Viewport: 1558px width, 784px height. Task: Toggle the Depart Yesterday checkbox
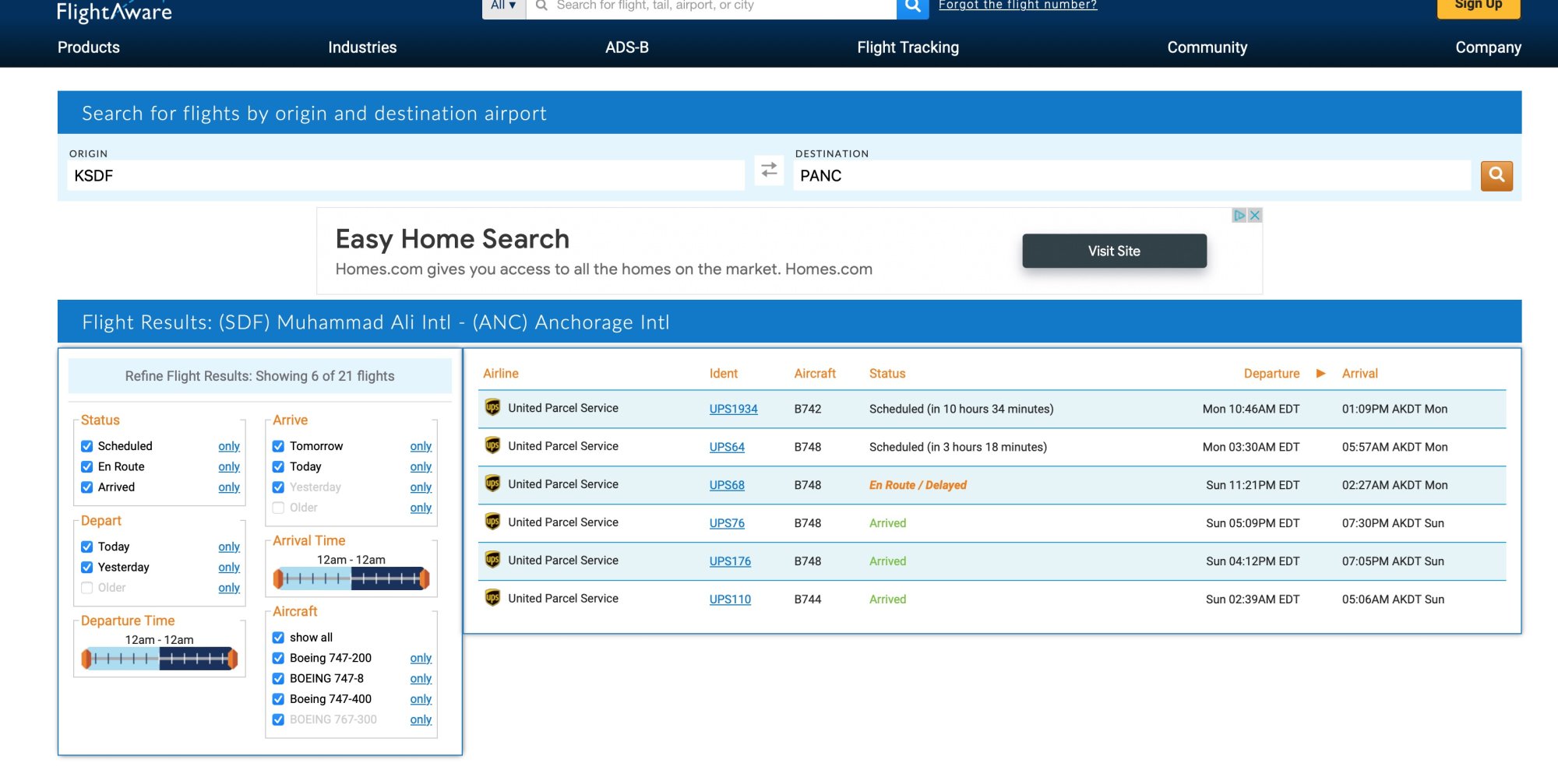87,567
